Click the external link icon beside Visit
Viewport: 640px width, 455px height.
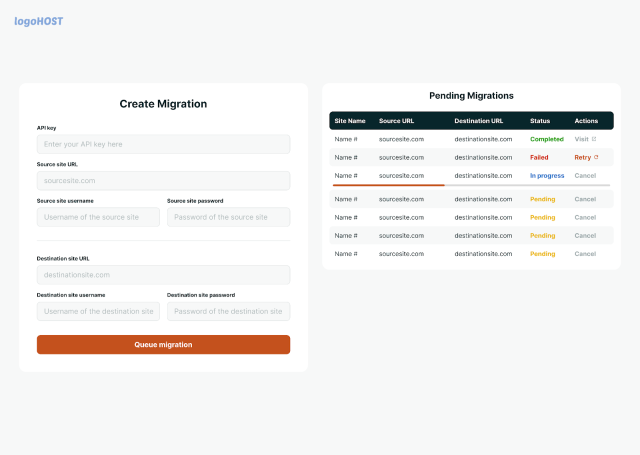(x=594, y=139)
